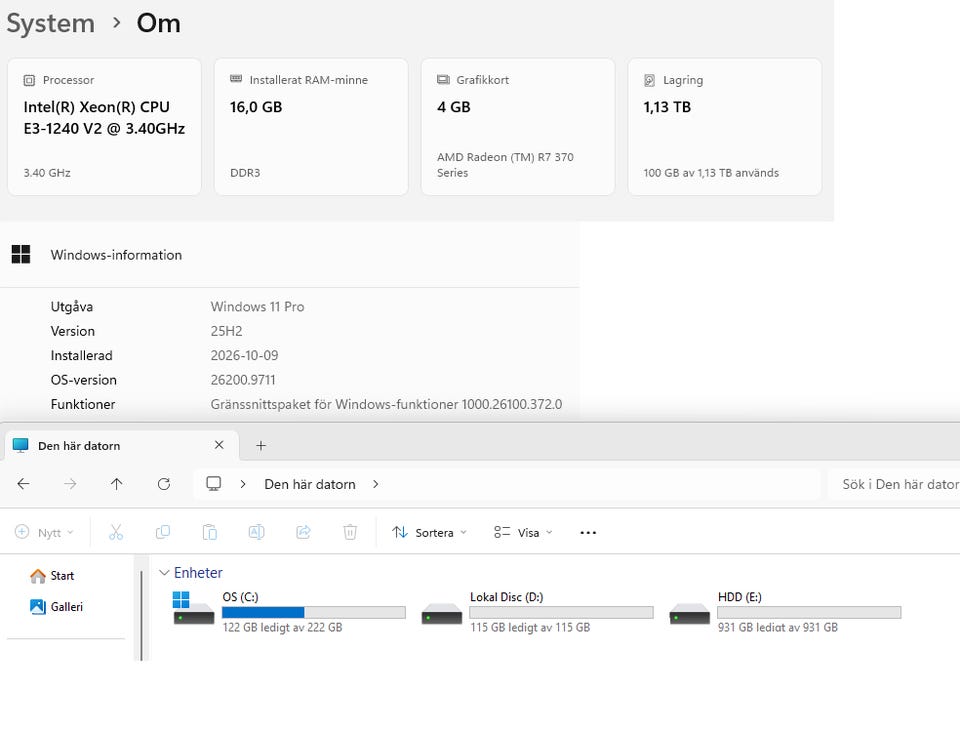Go forward with the right arrow
Viewport: 960px width, 732px height.
(x=70, y=484)
